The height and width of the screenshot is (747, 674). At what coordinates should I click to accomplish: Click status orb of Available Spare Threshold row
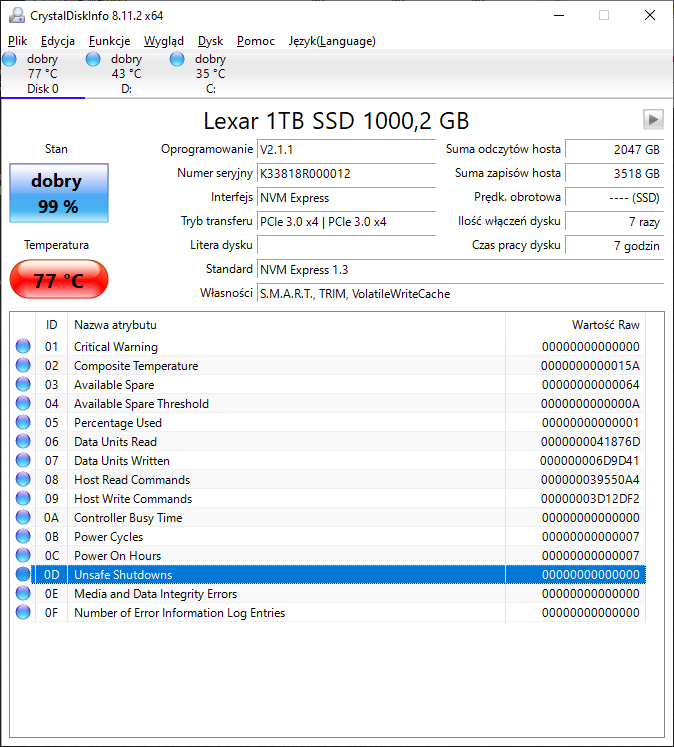pos(23,404)
